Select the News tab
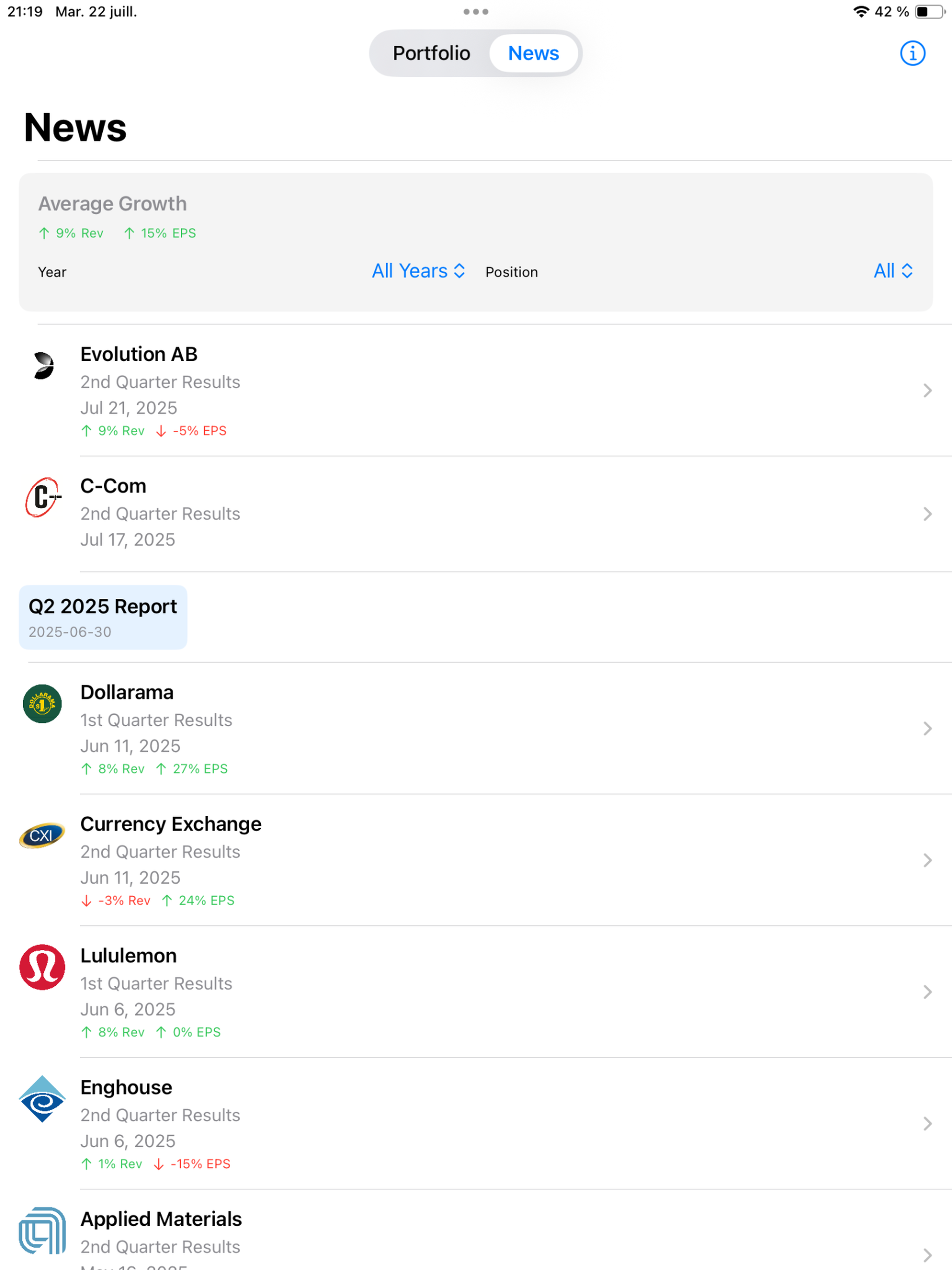 click(534, 53)
